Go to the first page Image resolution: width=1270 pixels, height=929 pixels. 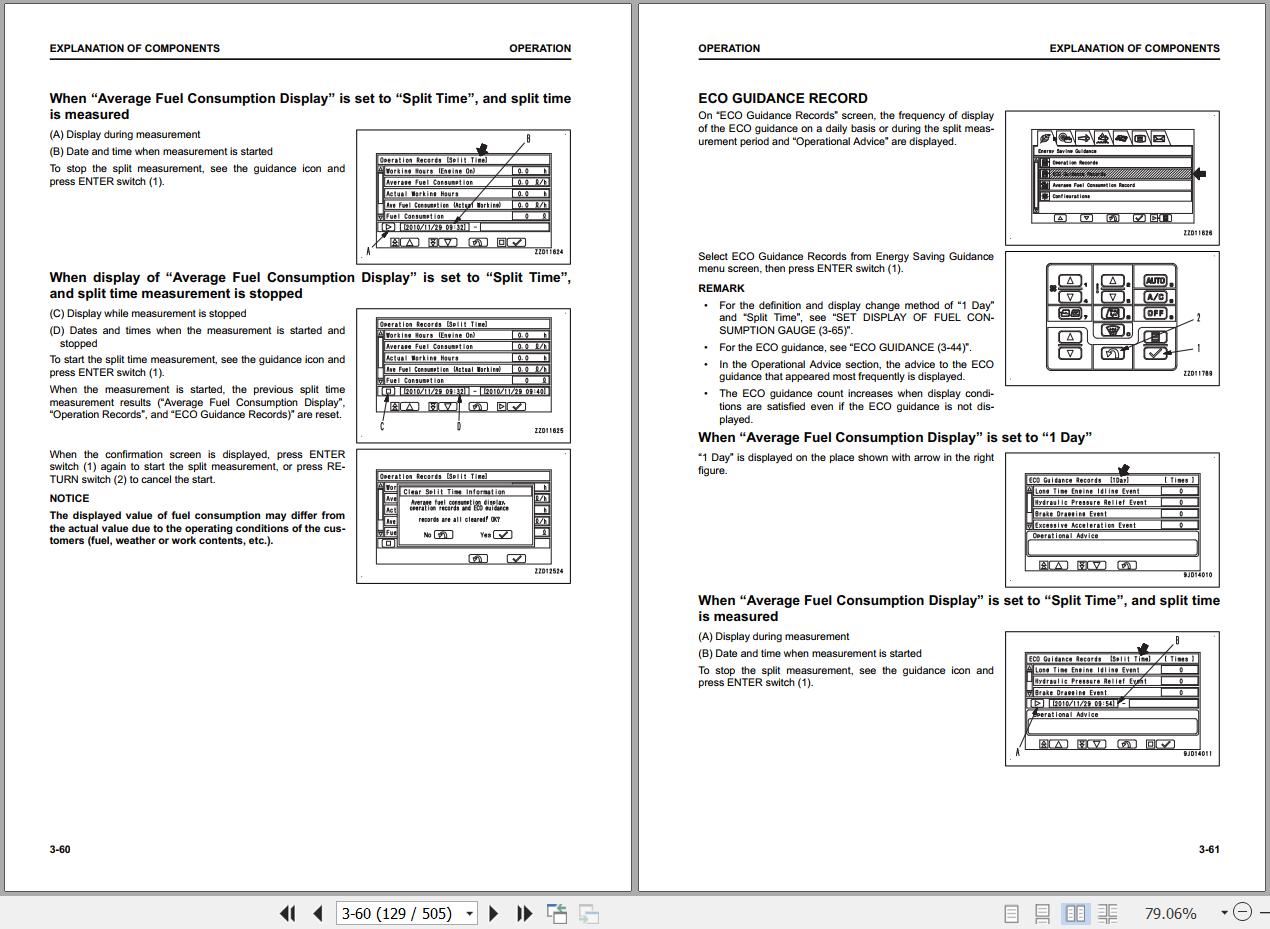[288, 913]
